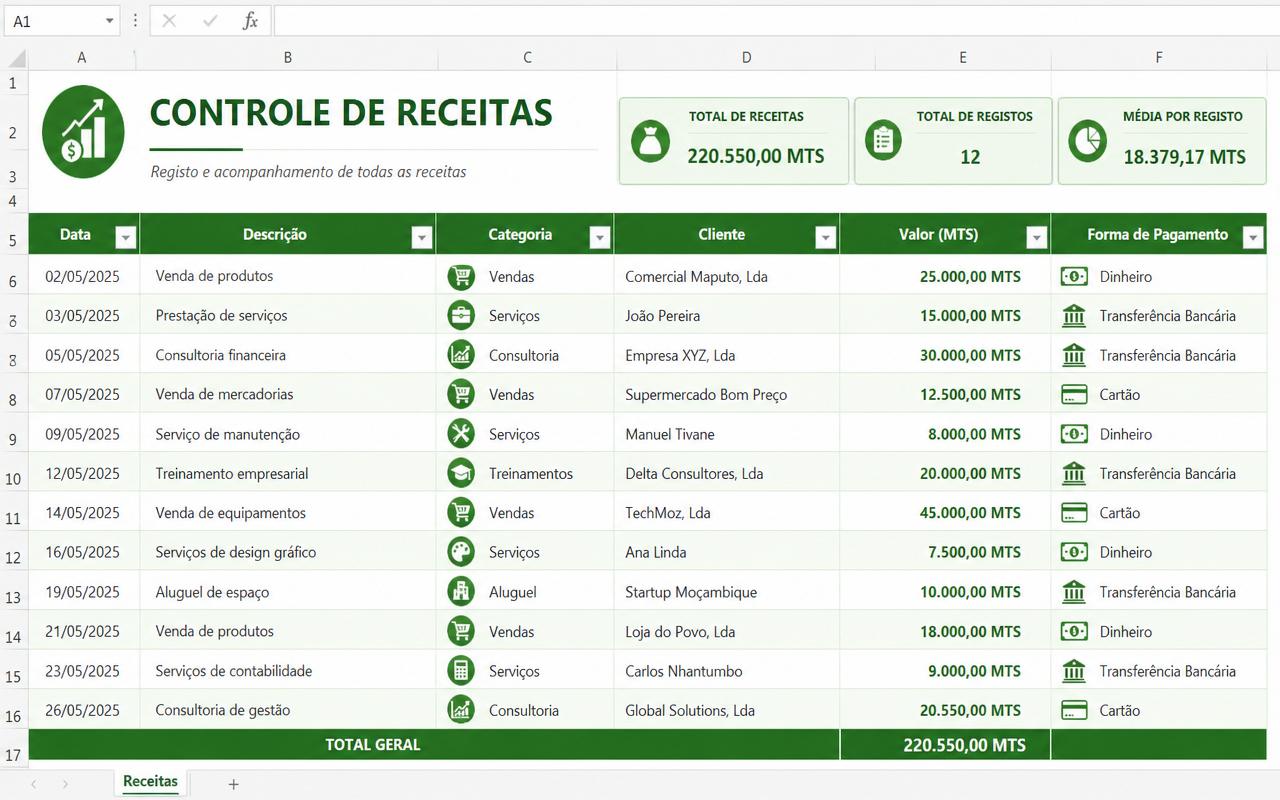Open the Valor (MTS) filter dropdown

(1037, 237)
